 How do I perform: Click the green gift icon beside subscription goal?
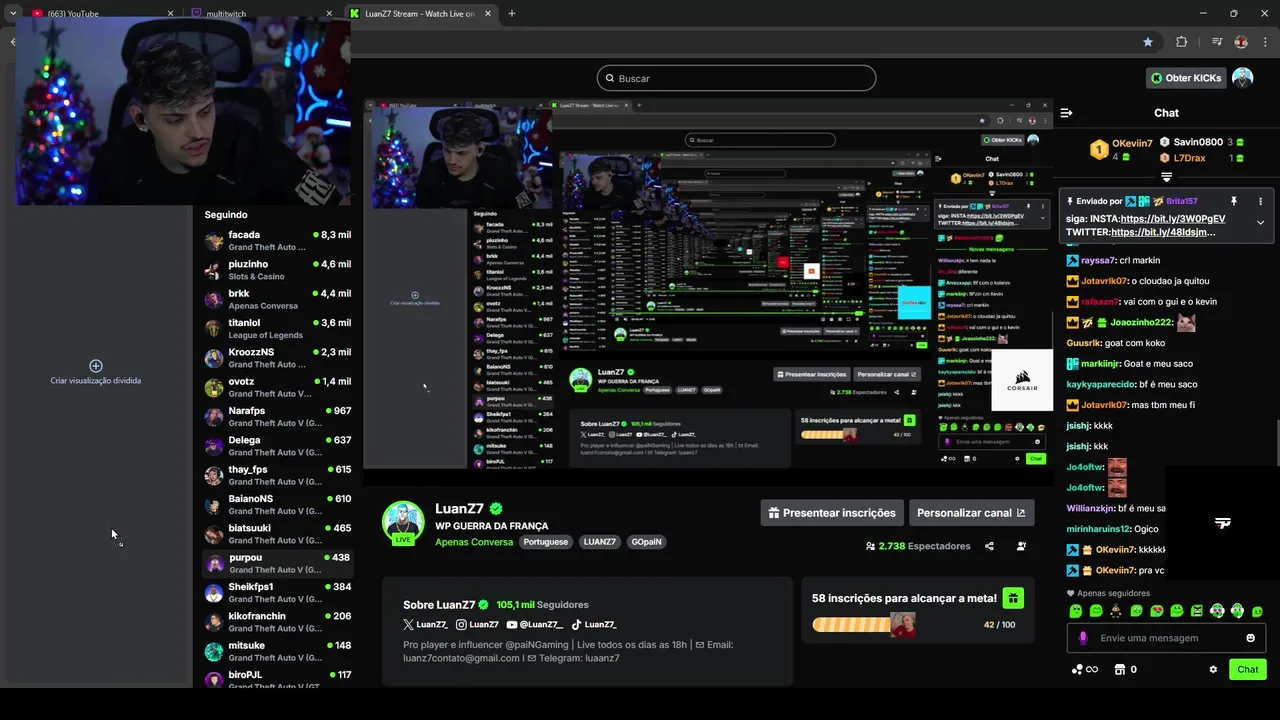tap(1012, 598)
